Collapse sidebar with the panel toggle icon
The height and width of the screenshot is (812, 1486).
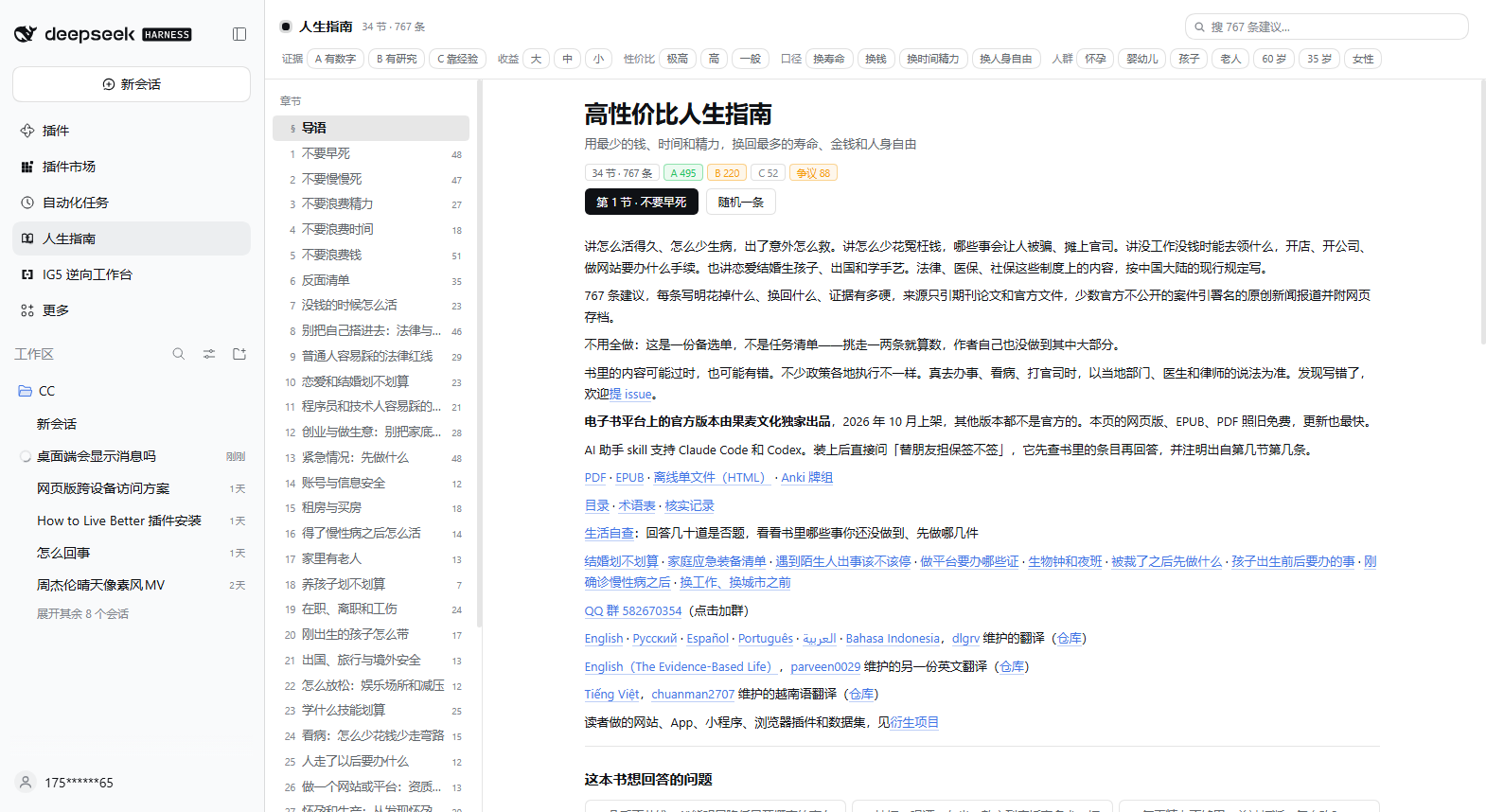click(239, 34)
